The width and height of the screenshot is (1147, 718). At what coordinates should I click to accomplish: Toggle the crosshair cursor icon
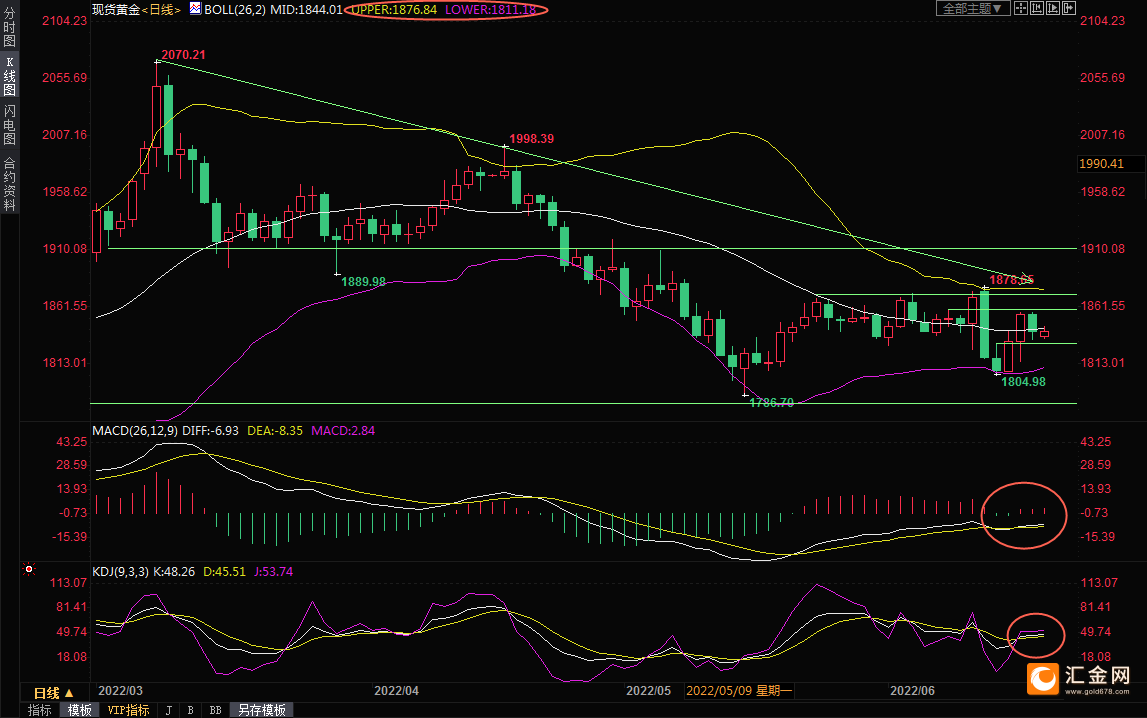[1021, 8]
